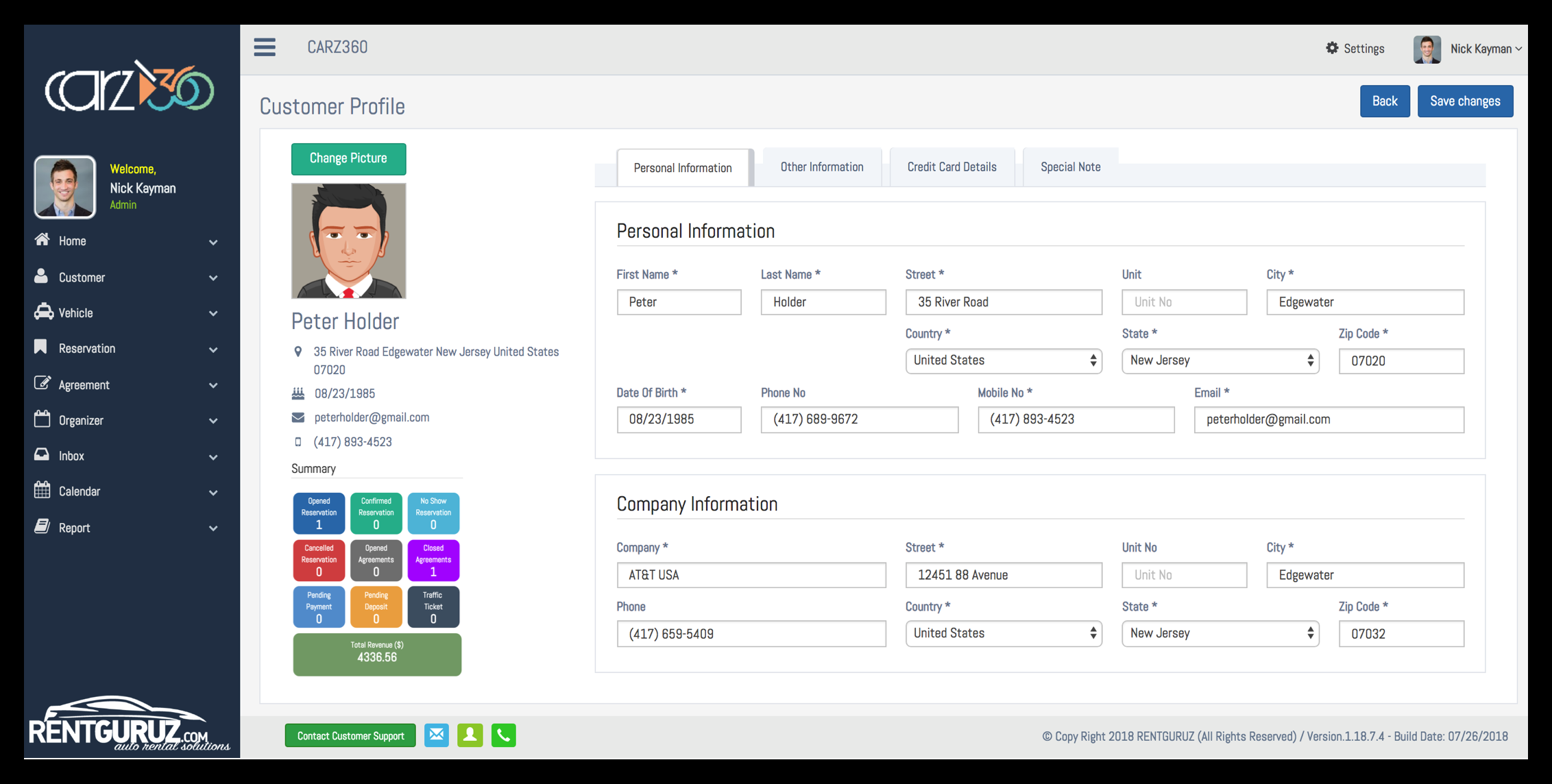This screenshot has width=1552, height=784.
Task: Click the purple Closed Agreements tile
Action: click(x=433, y=560)
